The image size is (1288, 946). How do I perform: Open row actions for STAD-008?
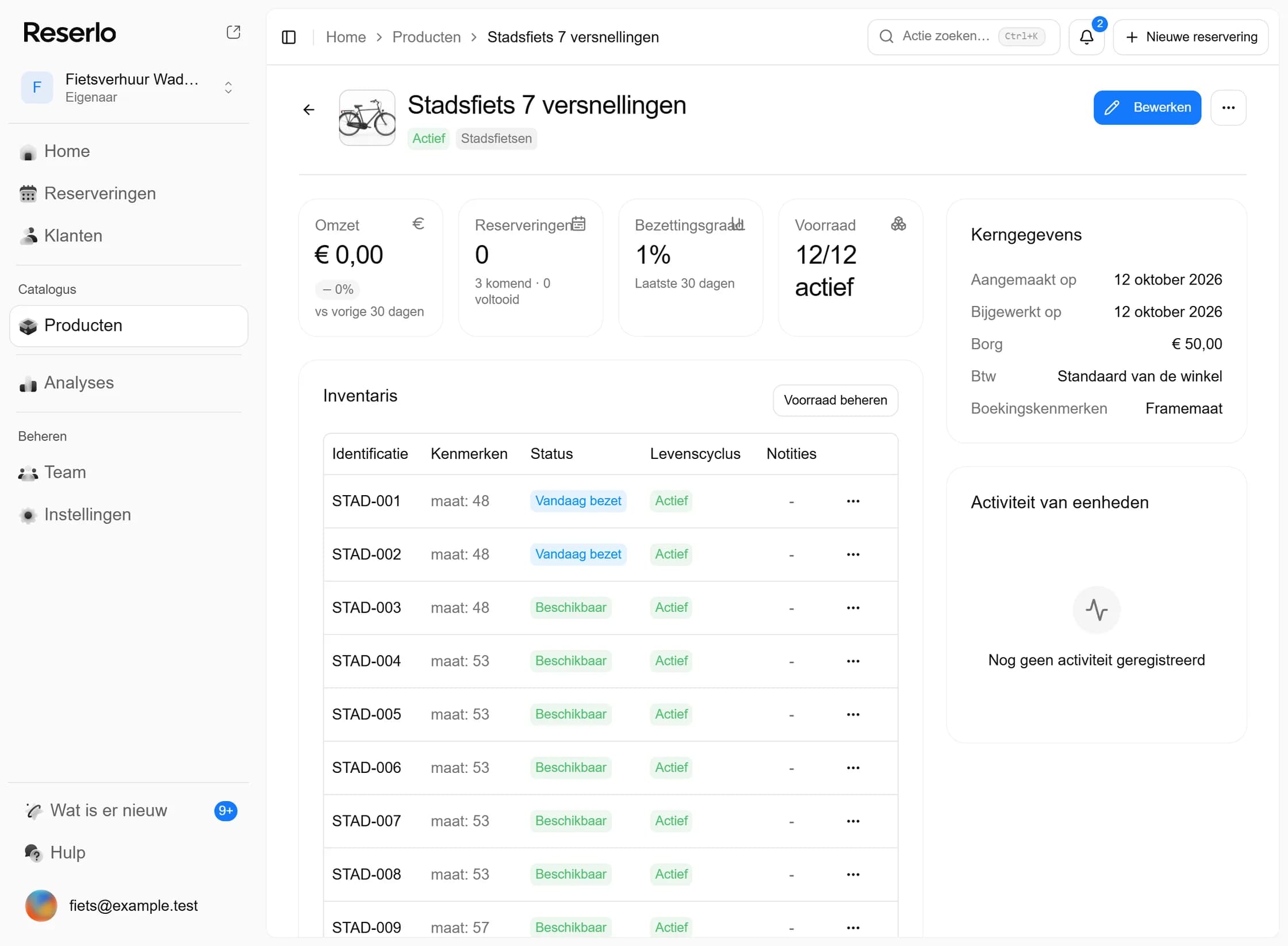pyautogui.click(x=853, y=875)
